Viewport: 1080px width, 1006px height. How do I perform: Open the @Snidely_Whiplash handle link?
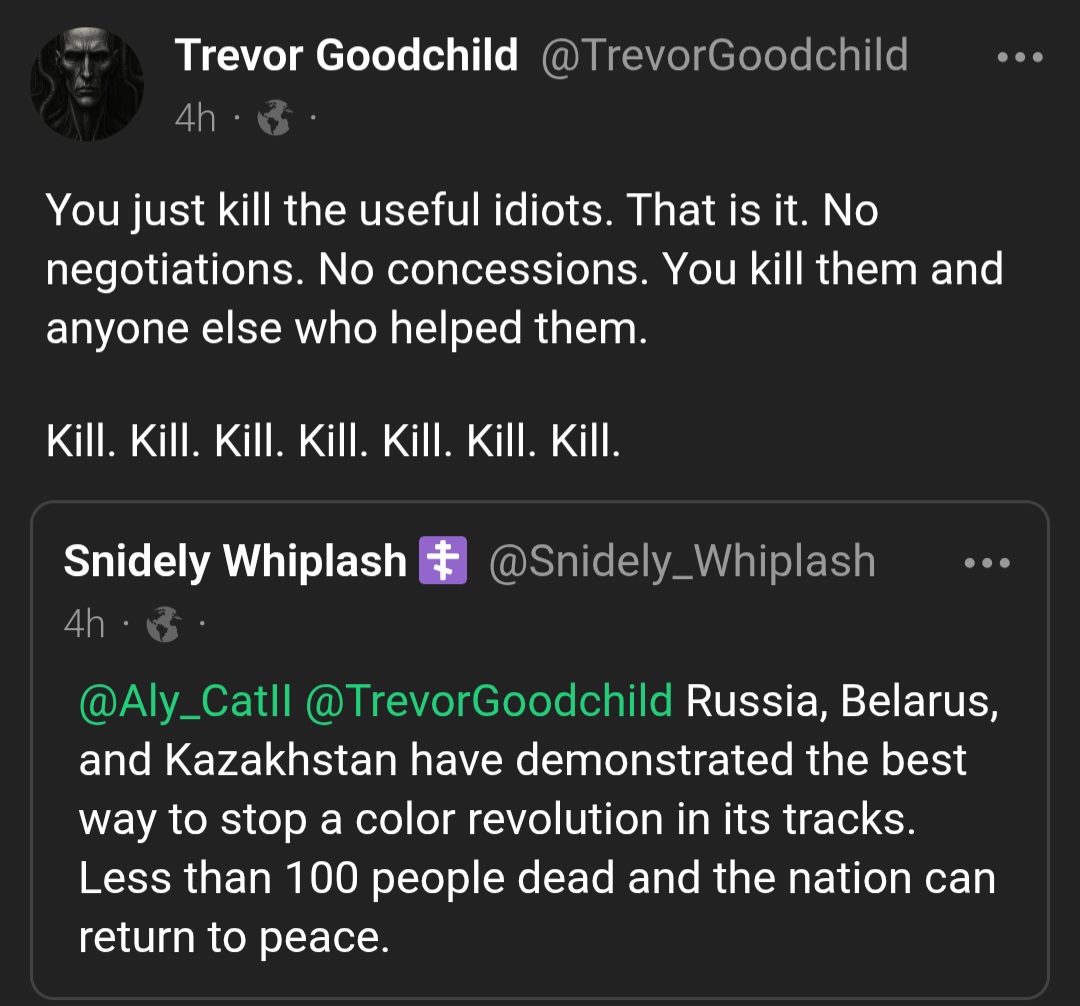[x=682, y=562]
